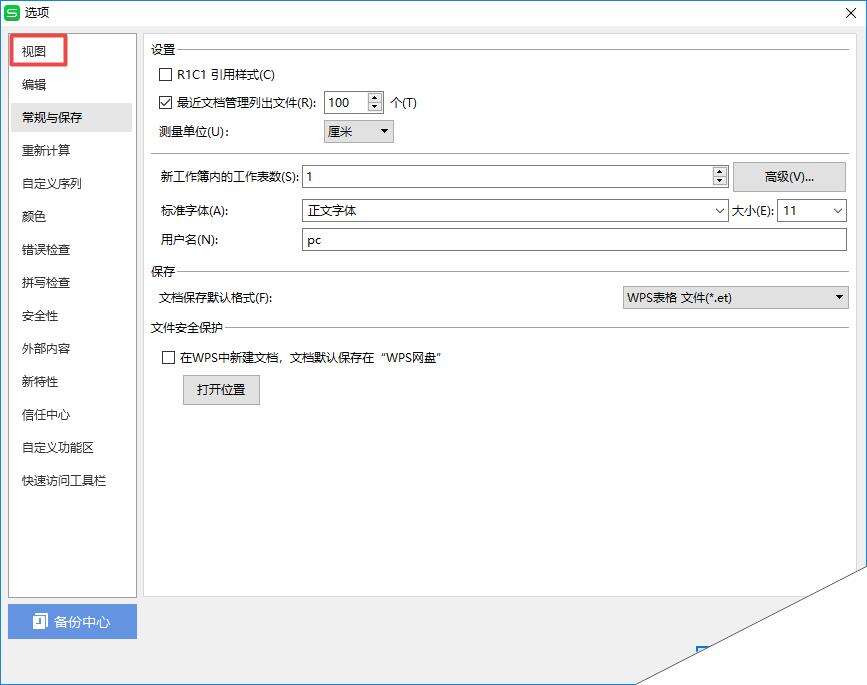Increase recent files count with up arrow
The image size is (867, 685).
pos(375,97)
